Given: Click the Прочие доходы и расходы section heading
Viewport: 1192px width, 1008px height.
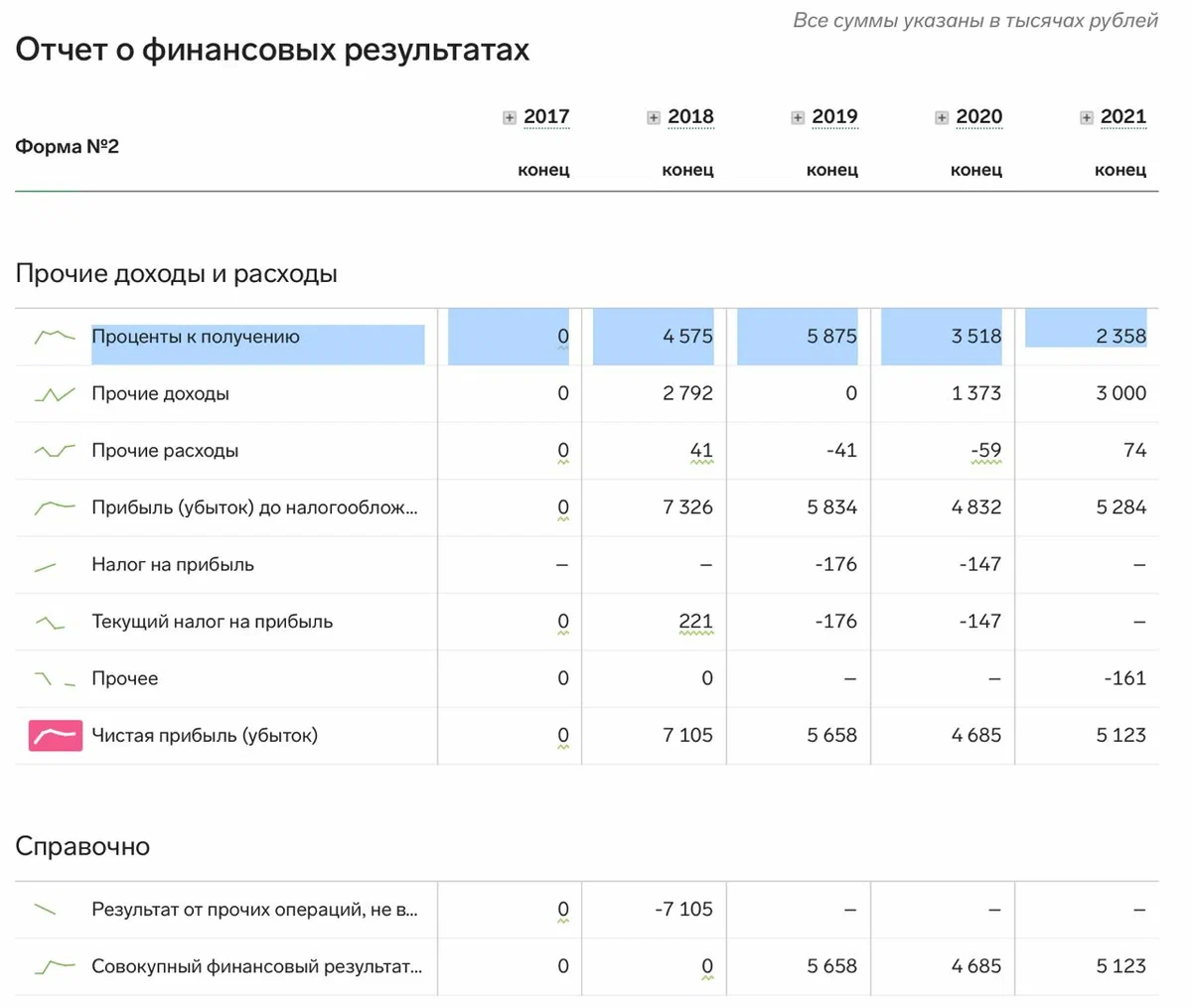Looking at the screenshot, I should pyautogui.click(x=177, y=274).
